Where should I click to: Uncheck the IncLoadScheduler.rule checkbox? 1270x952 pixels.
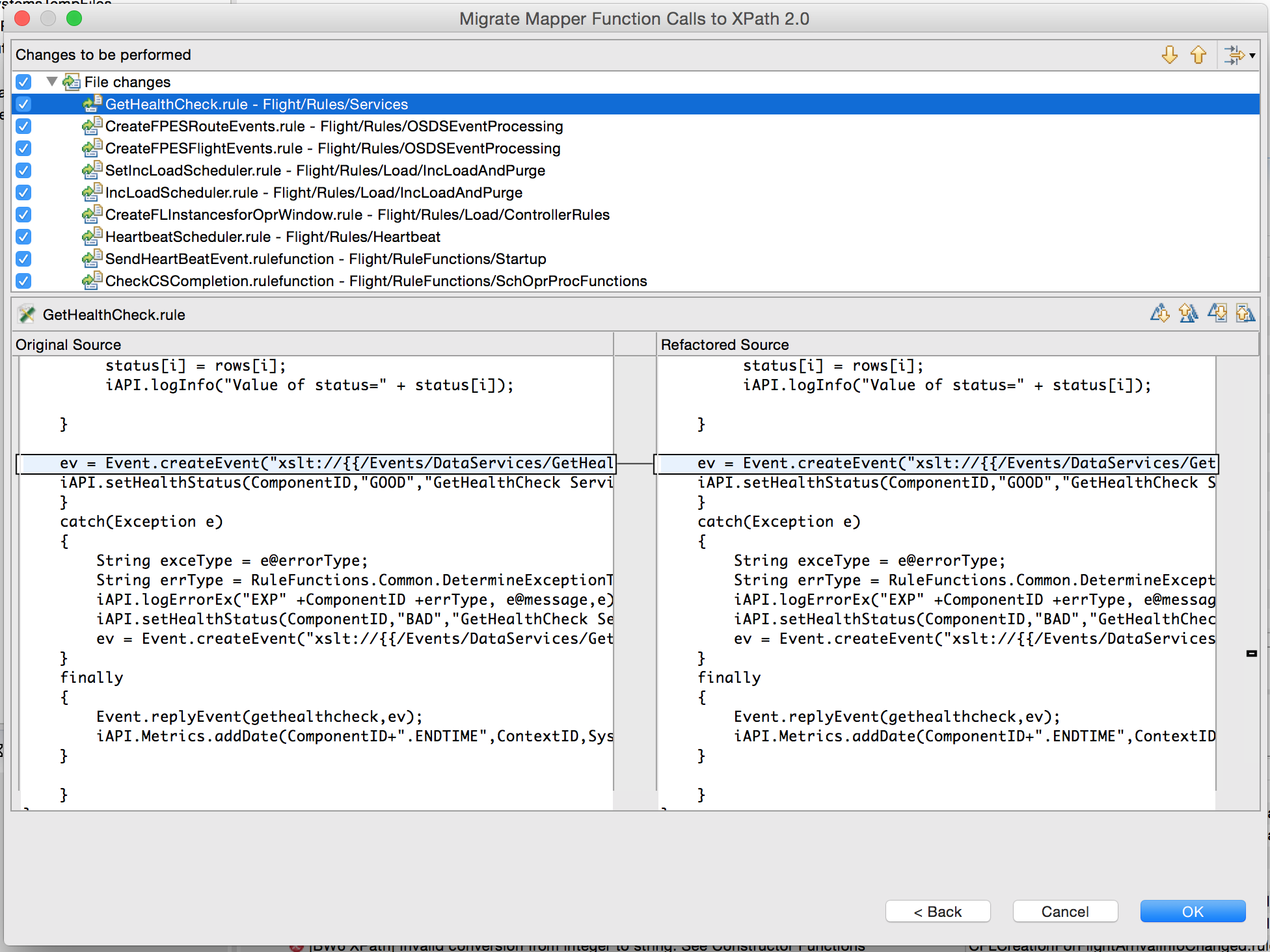(23, 192)
